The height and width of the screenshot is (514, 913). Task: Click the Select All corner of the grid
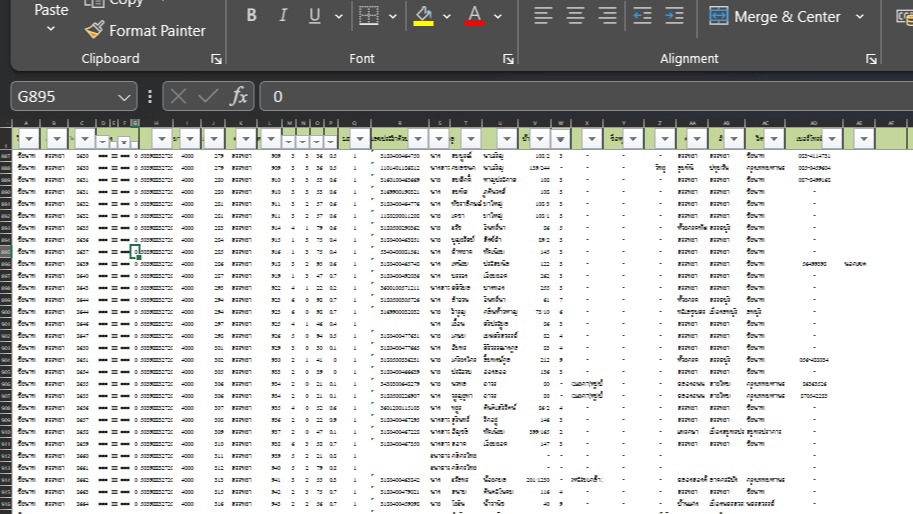click(6, 123)
